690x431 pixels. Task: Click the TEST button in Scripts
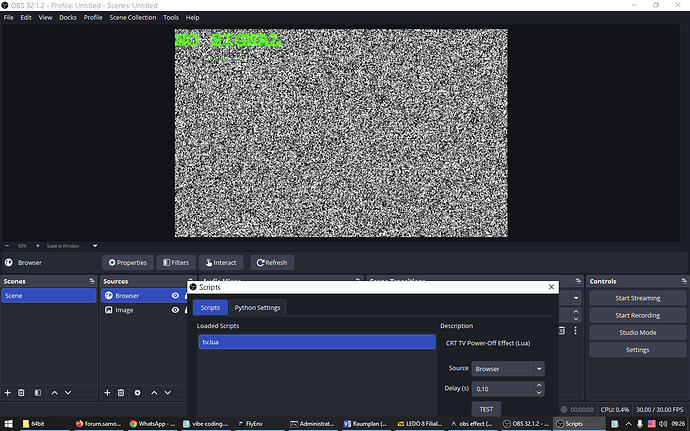486,409
